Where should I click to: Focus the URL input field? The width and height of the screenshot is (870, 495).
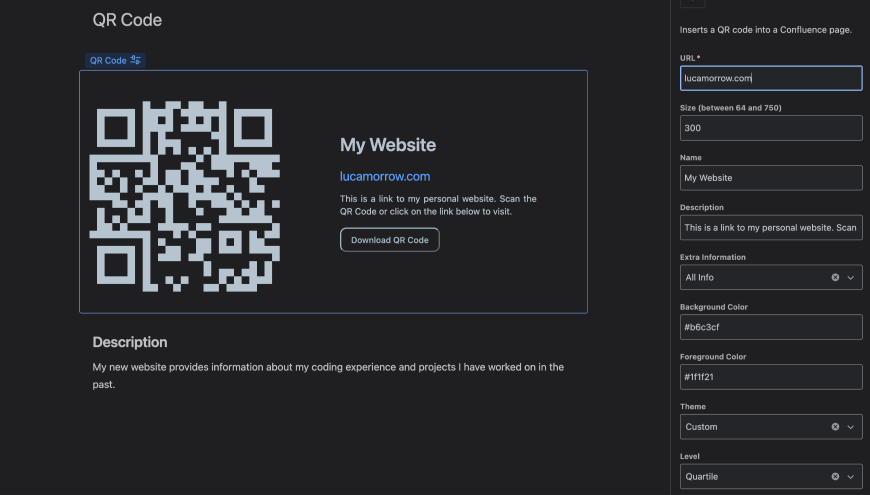771,78
